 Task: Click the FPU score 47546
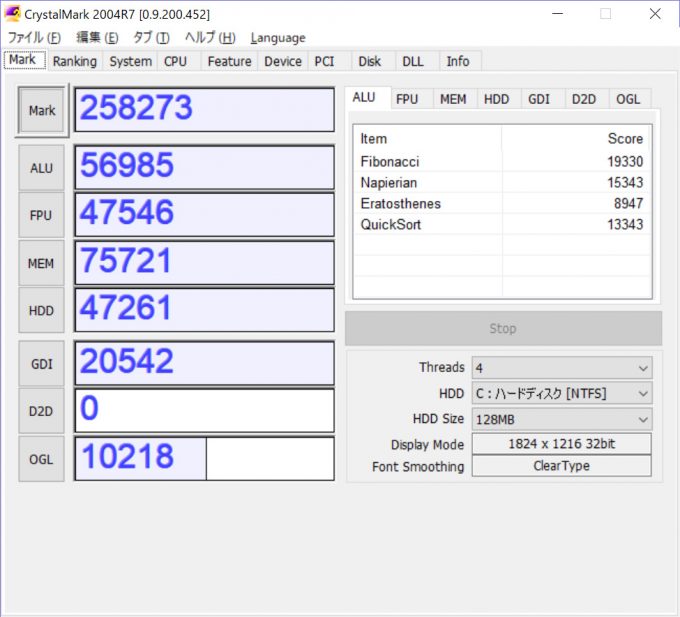pos(205,215)
